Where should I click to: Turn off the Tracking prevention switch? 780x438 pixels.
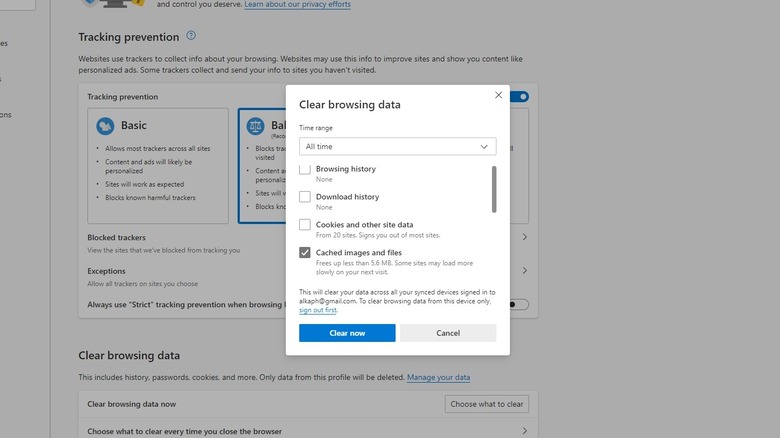pyautogui.click(x=520, y=97)
